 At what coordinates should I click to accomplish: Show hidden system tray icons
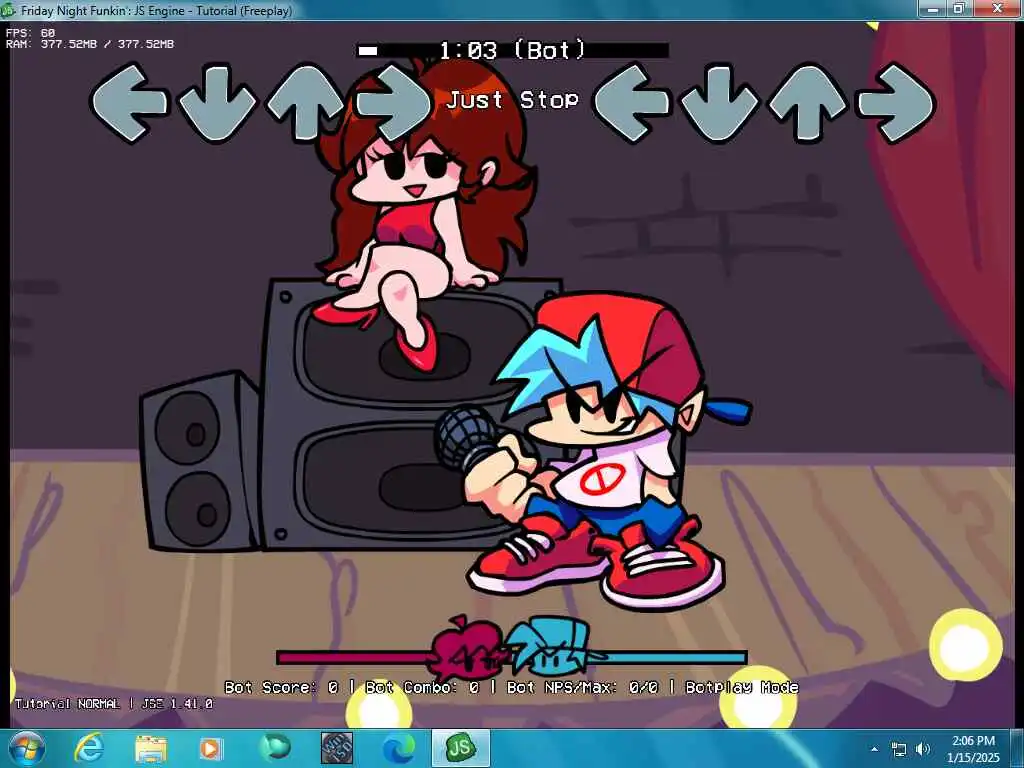pos(874,749)
